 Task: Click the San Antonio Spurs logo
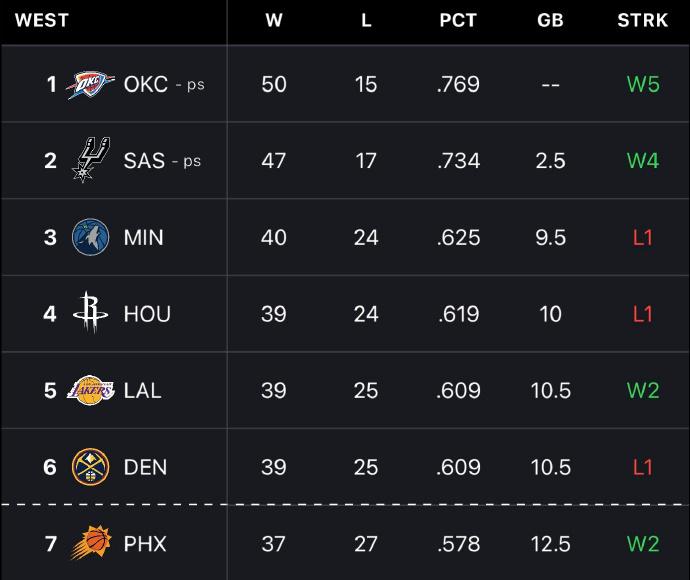91,160
